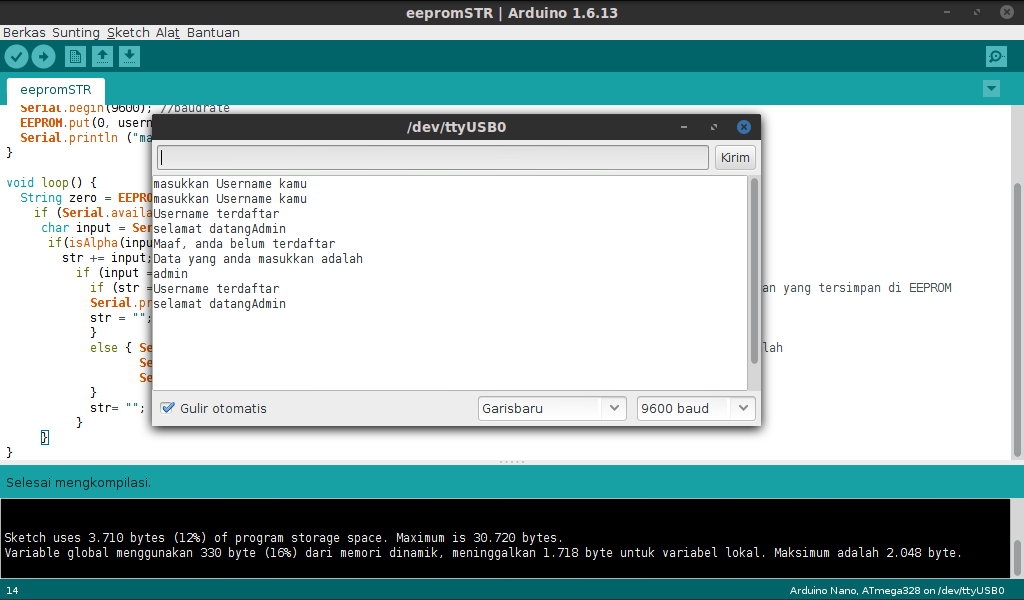Open a sketch with the up-arrow icon
Viewport: 1024px width, 600px height.
pyautogui.click(x=102, y=57)
